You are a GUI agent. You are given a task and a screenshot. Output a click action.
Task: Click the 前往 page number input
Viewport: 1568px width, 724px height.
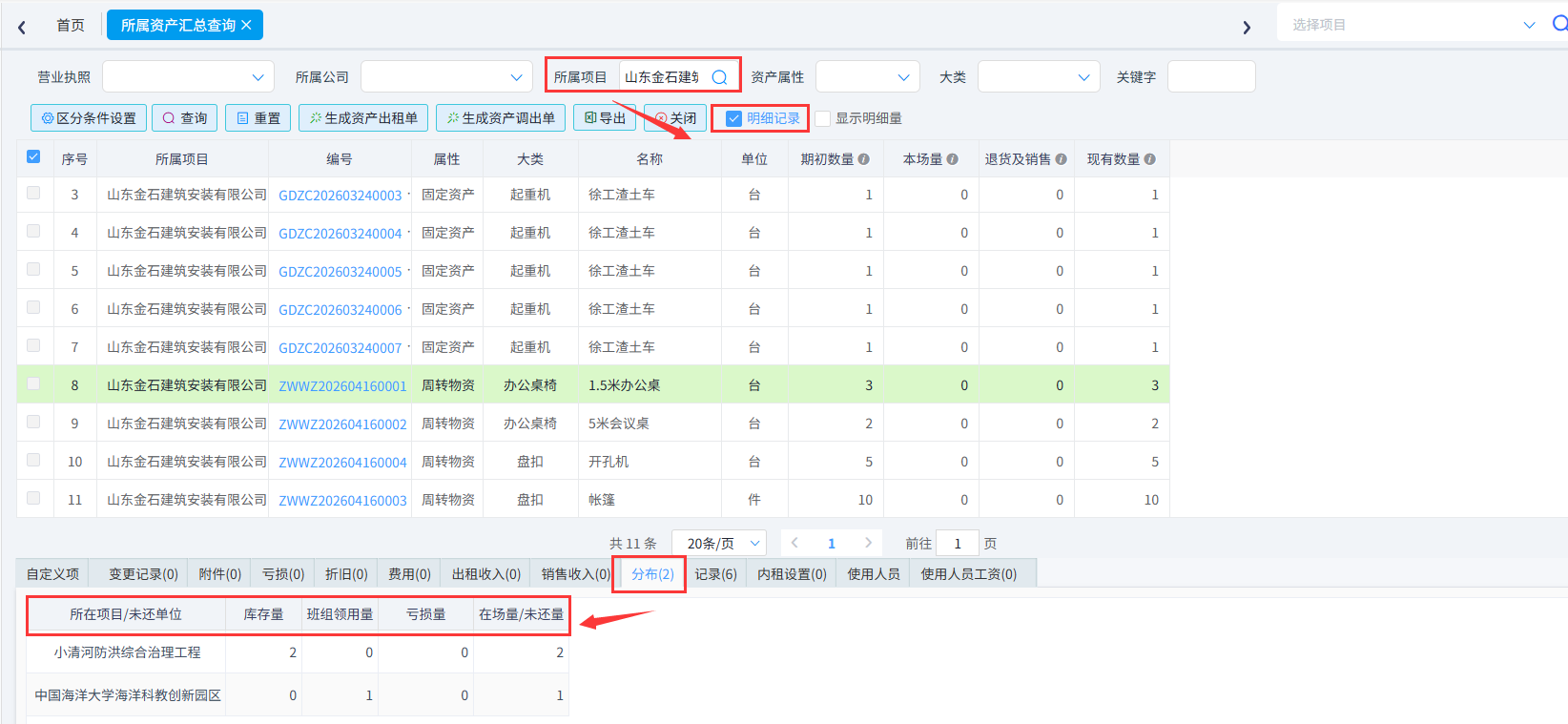(x=958, y=543)
